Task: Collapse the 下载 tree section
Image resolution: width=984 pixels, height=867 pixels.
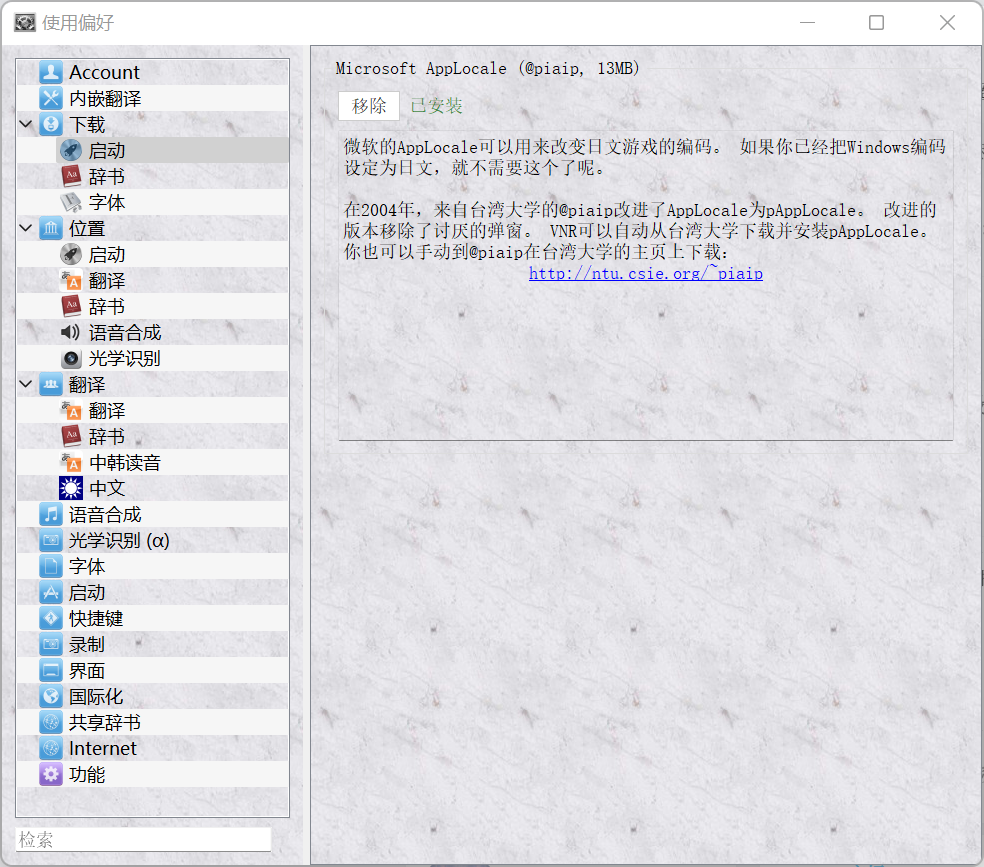Action: 25,125
